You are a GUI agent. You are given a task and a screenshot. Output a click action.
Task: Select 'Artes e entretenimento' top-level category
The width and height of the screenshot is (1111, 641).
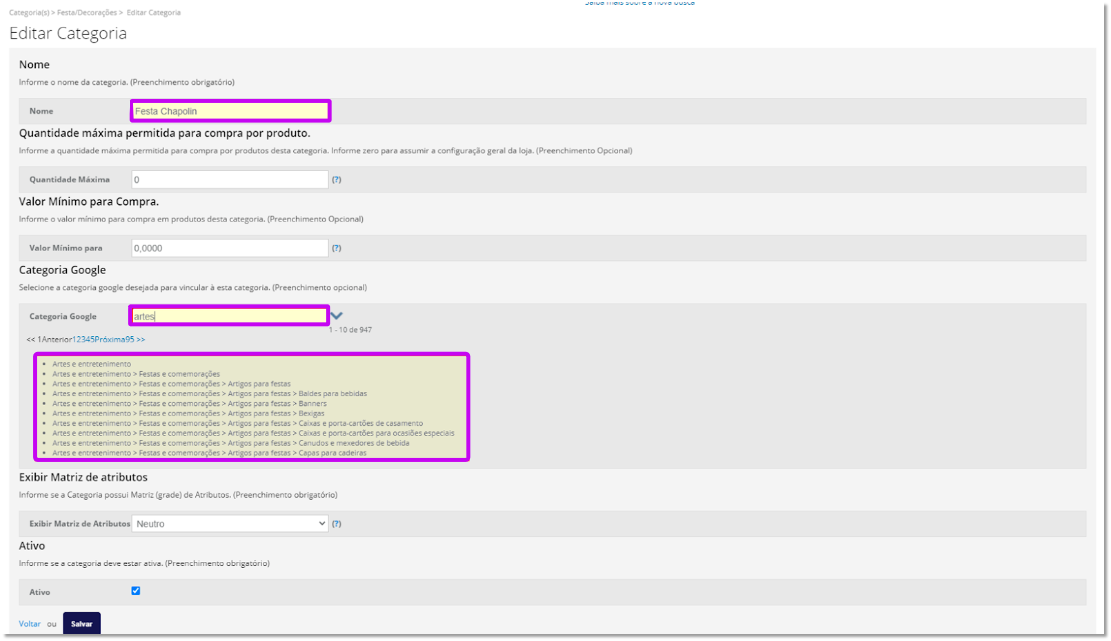coord(92,364)
